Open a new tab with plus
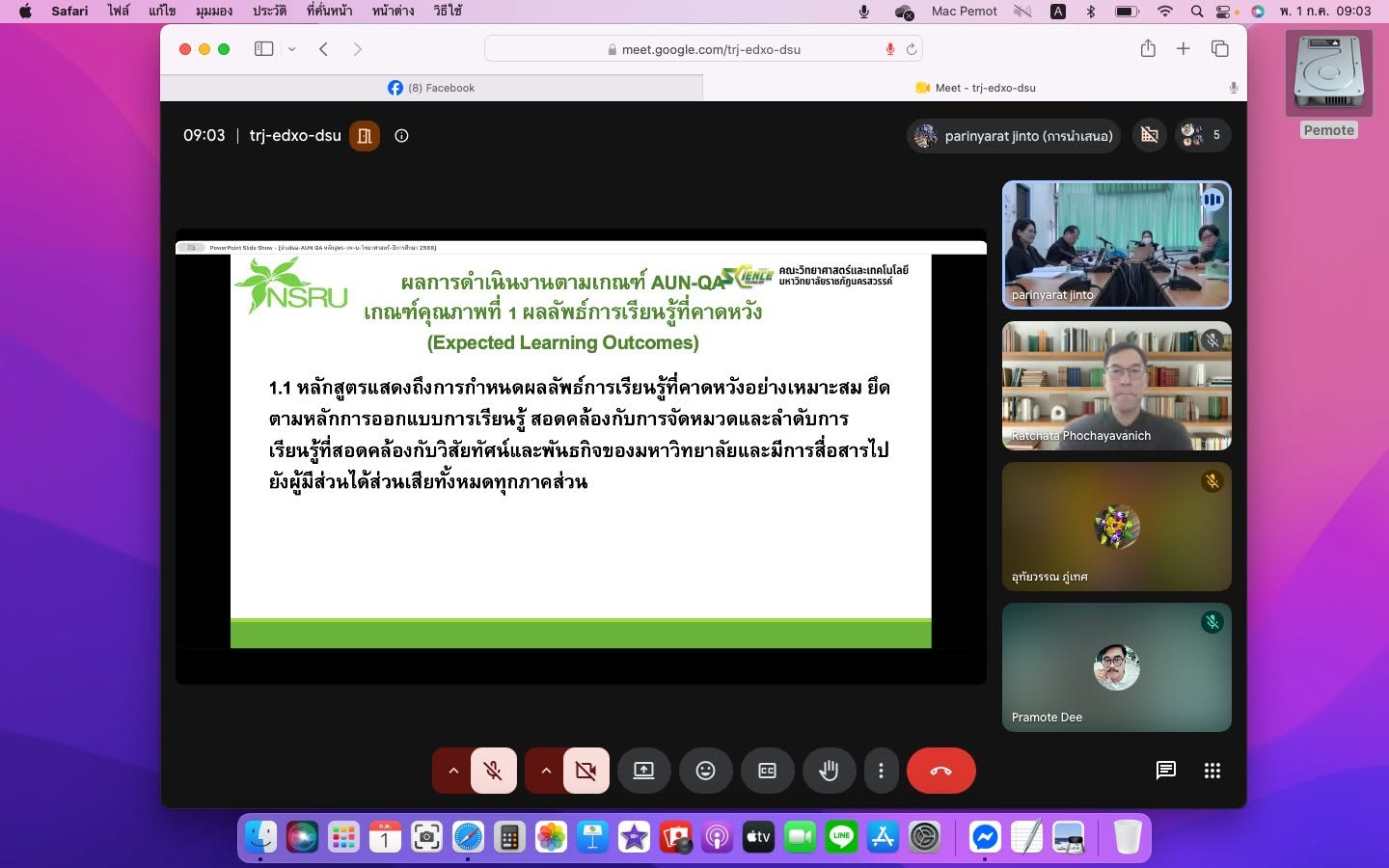The height and width of the screenshot is (868, 1389). (1183, 48)
